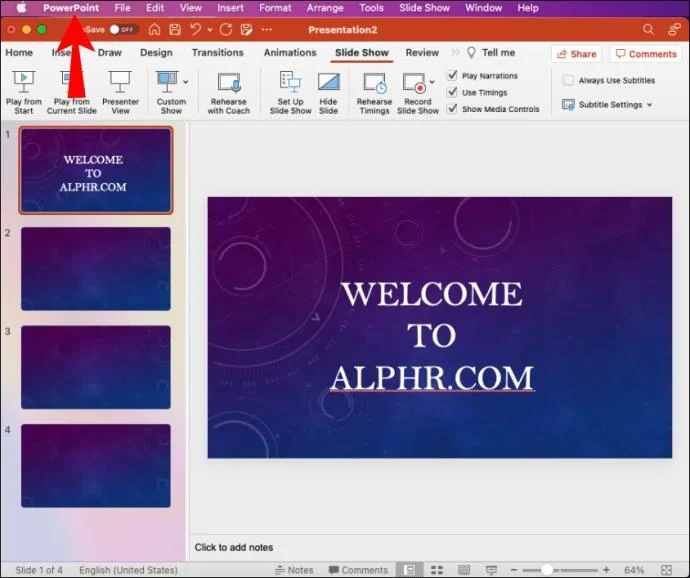Screen dimensions: 690x578
Task: Click the Play from Start icon
Action: (23, 82)
